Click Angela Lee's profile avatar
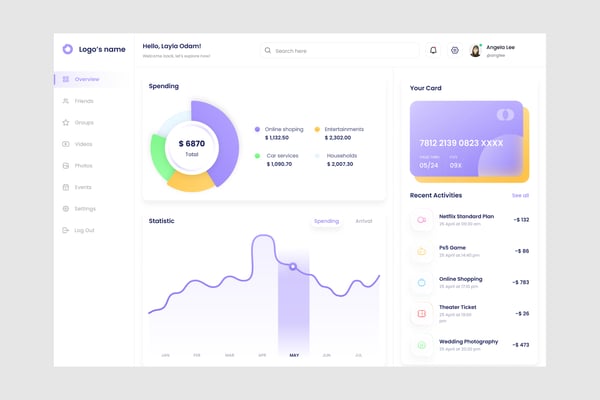Screen dimensions: 600x400 475,51
